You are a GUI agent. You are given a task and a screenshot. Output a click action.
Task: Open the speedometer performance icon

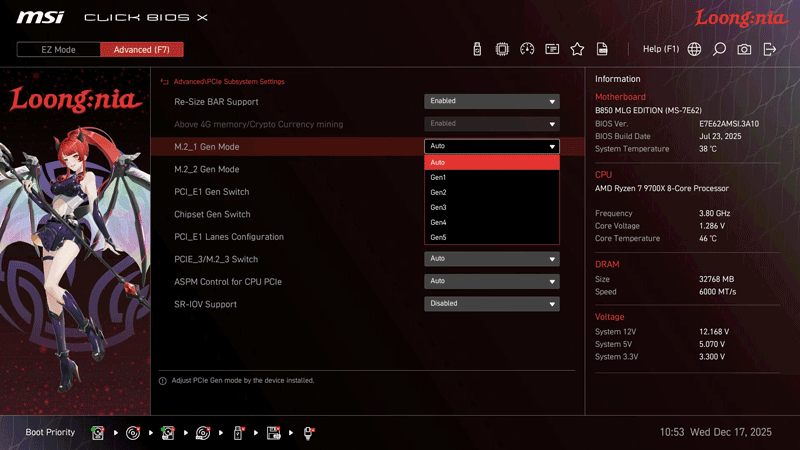point(528,49)
